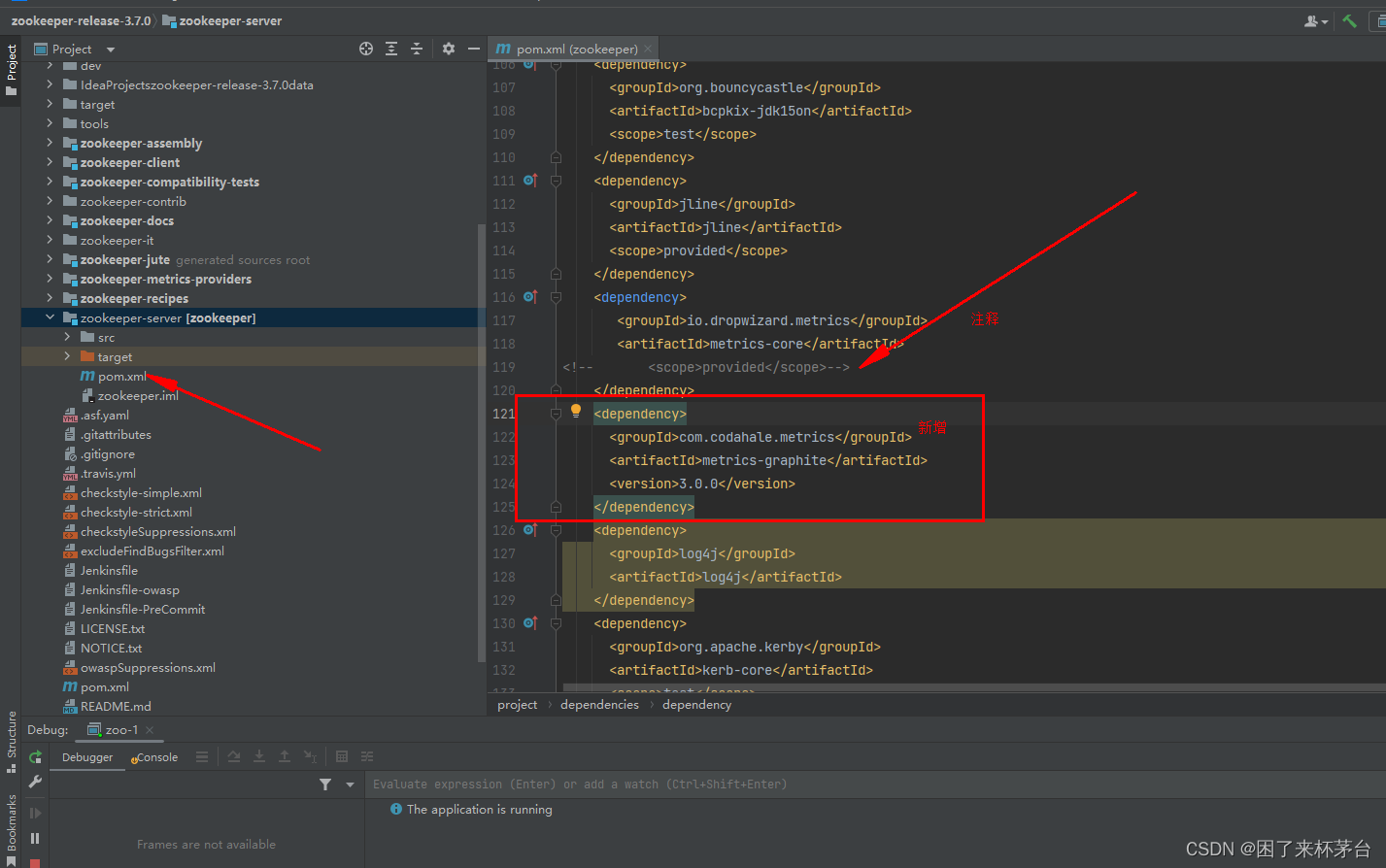Fold the dependency block at line 121

pos(556,414)
